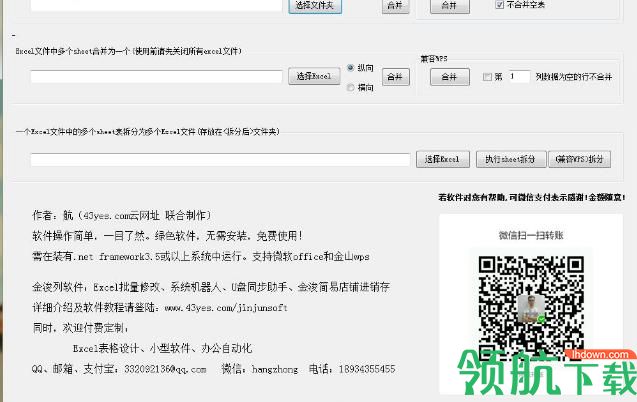Image resolution: width=637 pixels, height=402 pixels.
Task: Click the www.43yes.com/jinjunsoft address text
Action: 226,308
